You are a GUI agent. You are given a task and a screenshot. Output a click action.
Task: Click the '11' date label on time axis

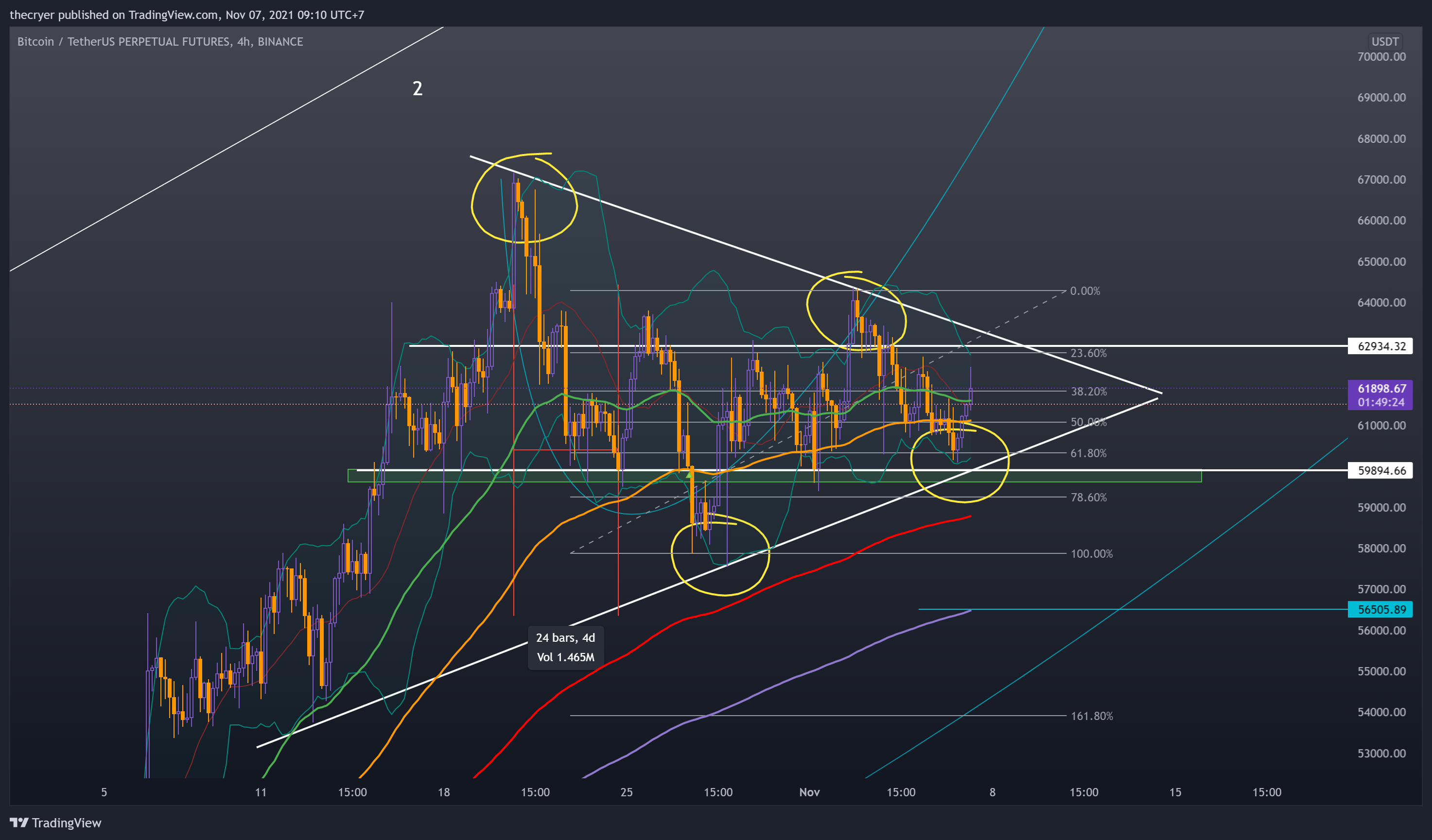[x=260, y=792]
